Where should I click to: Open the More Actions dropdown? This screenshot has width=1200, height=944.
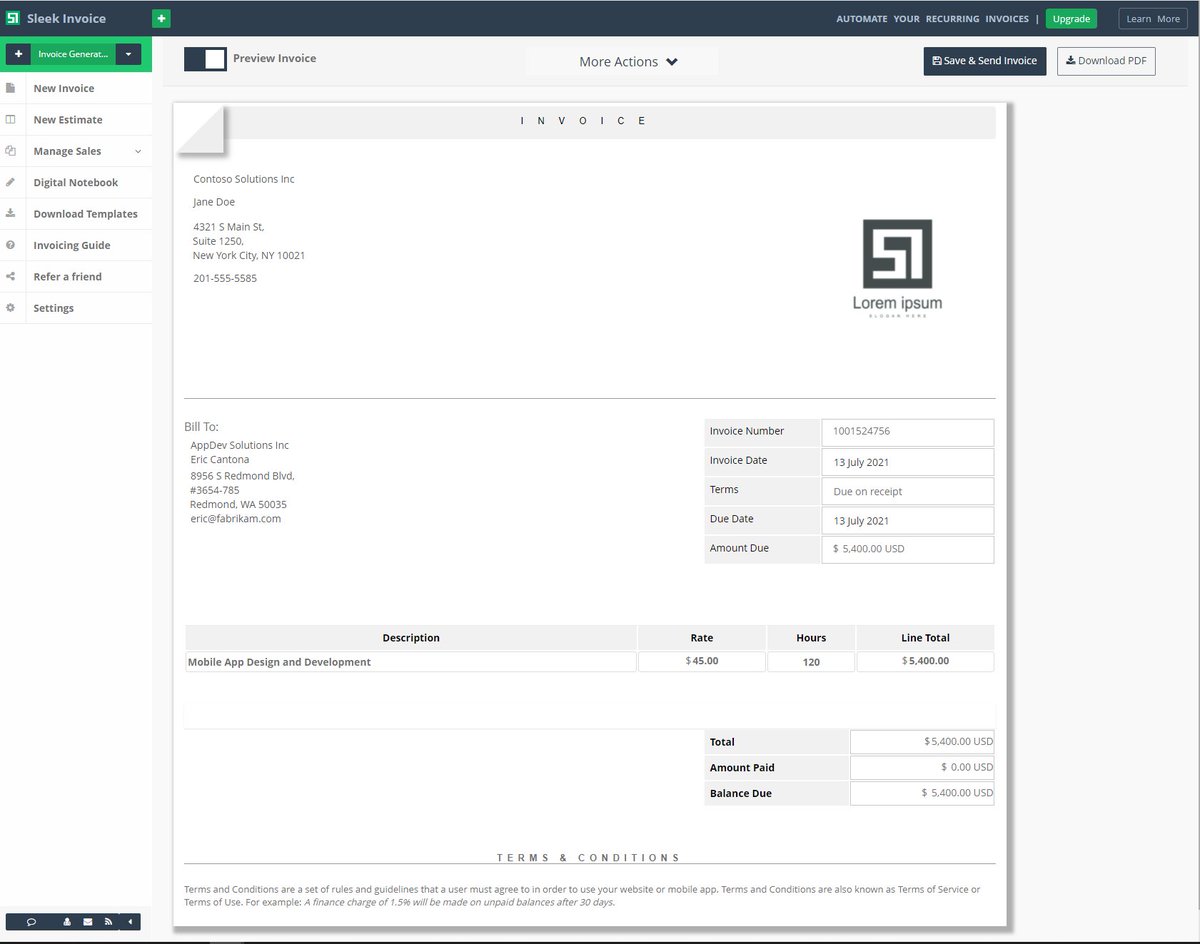click(622, 61)
